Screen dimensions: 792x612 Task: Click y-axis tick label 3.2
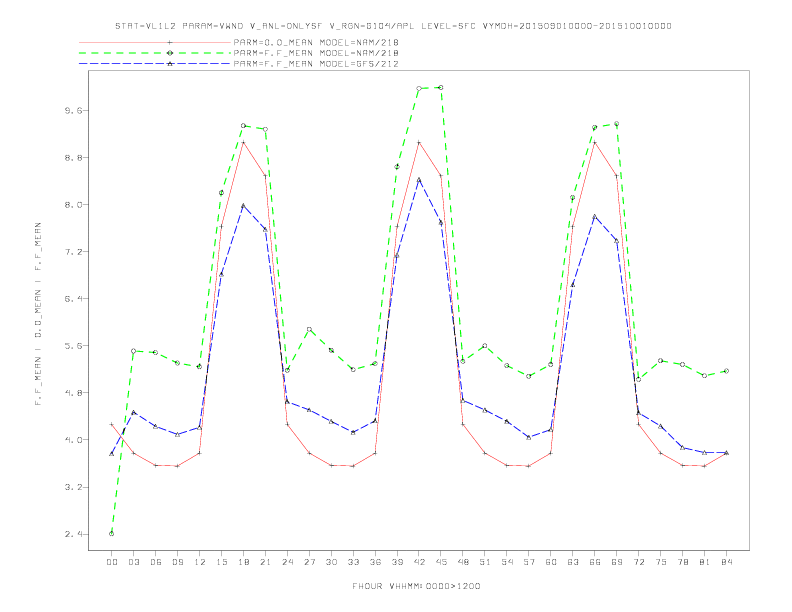(73, 487)
